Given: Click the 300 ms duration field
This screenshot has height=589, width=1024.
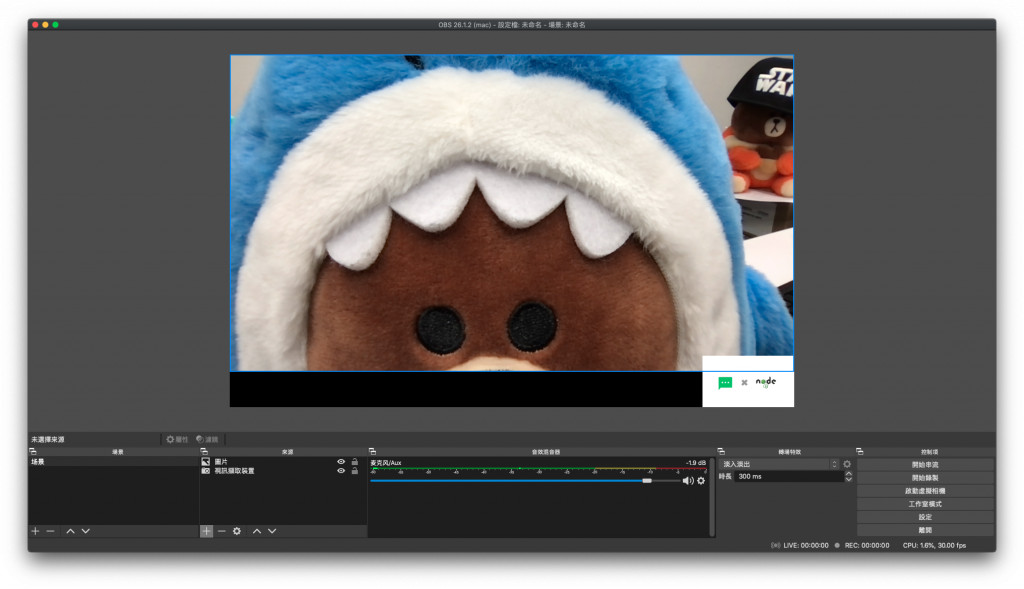Looking at the screenshot, I should 789,477.
